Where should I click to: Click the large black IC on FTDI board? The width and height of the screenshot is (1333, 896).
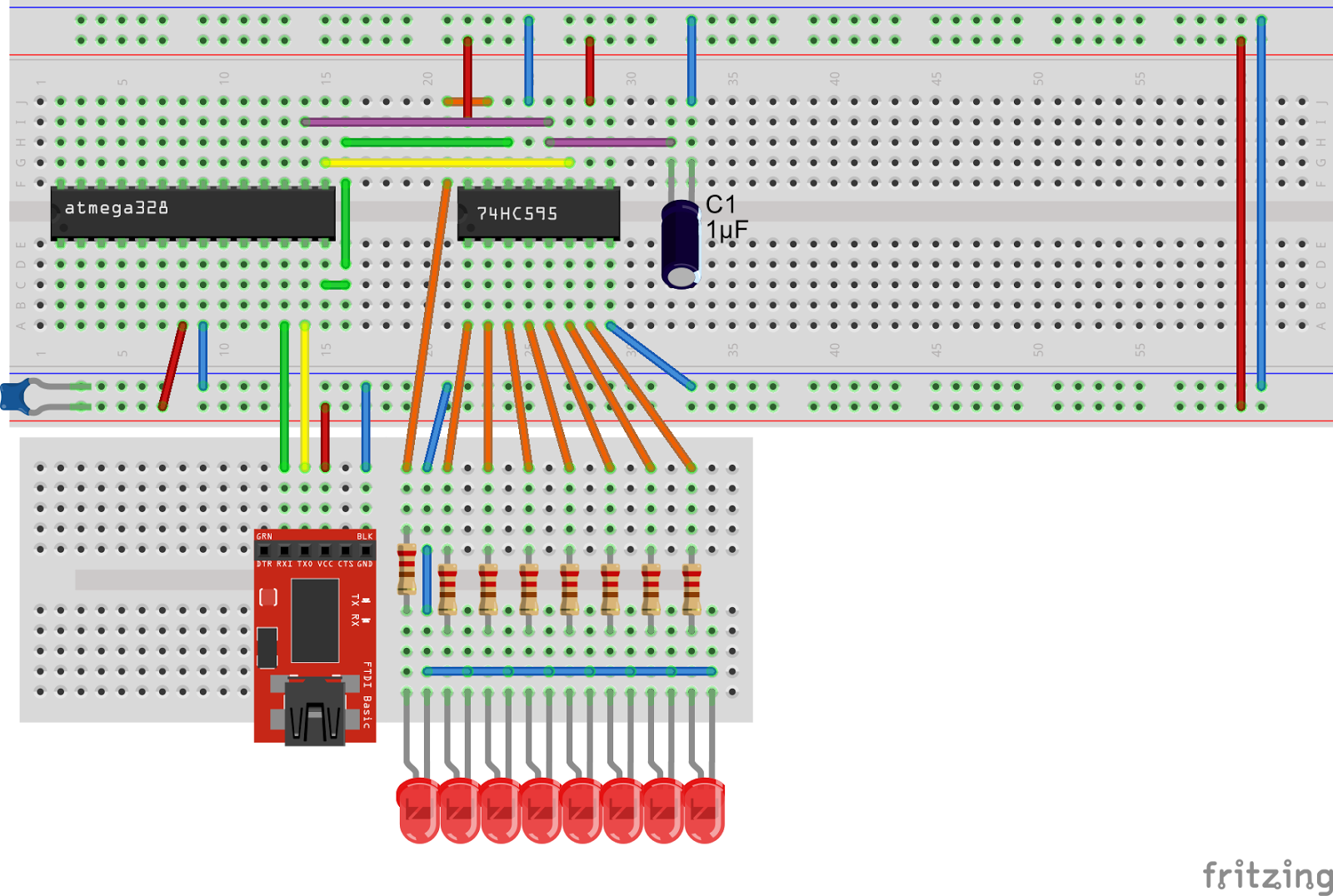(x=315, y=620)
